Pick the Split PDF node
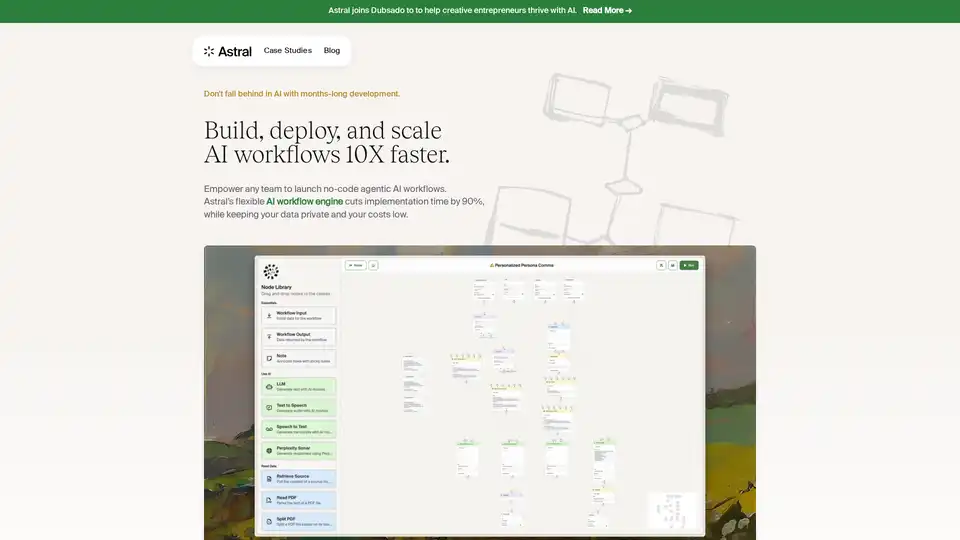This screenshot has width=960, height=540. [299, 521]
